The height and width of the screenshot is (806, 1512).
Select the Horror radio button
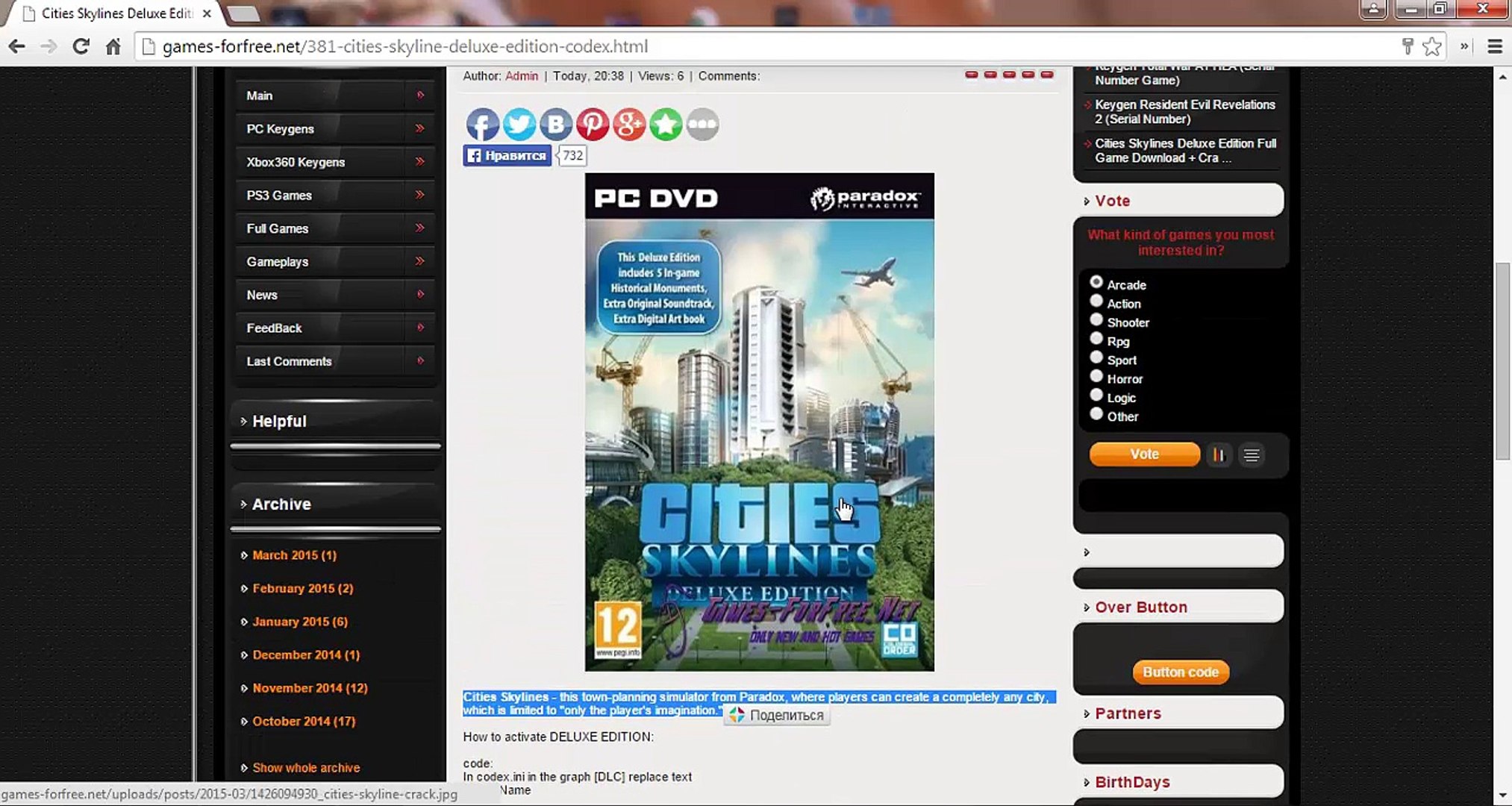click(x=1096, y=376)
